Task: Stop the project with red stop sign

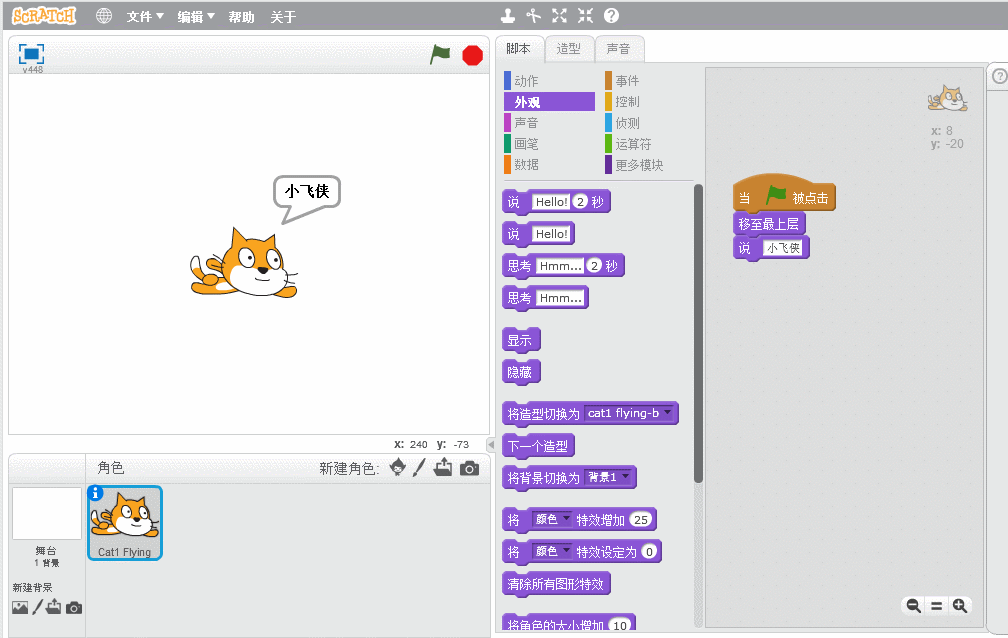Action: click(x=472, y=55)
